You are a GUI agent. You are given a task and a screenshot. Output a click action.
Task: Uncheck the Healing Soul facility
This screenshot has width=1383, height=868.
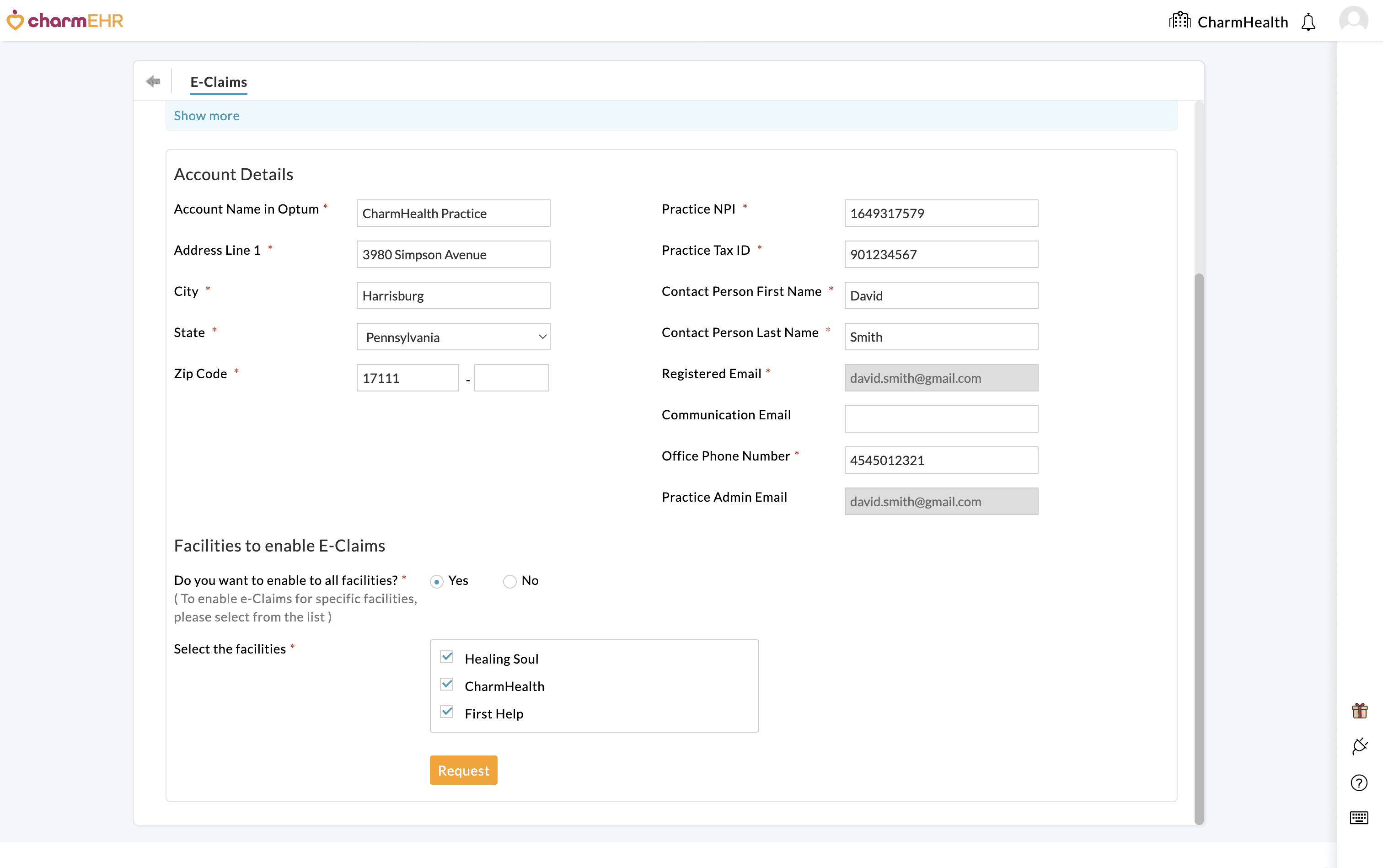(x=447, y=656)
